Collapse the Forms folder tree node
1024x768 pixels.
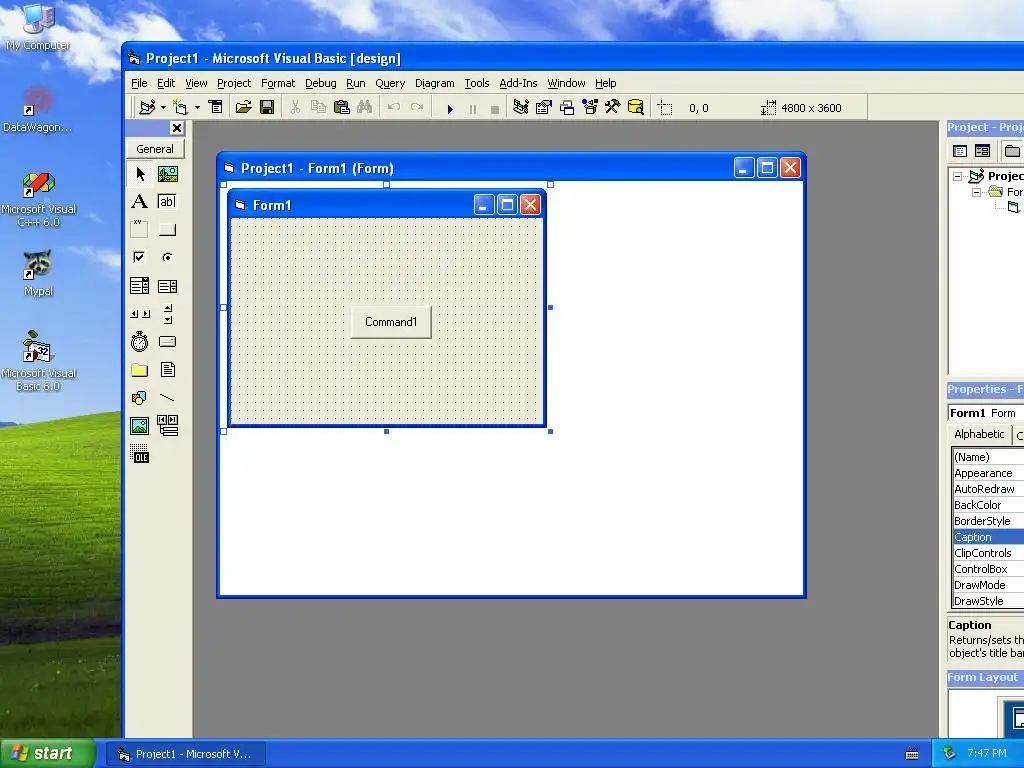976,192
